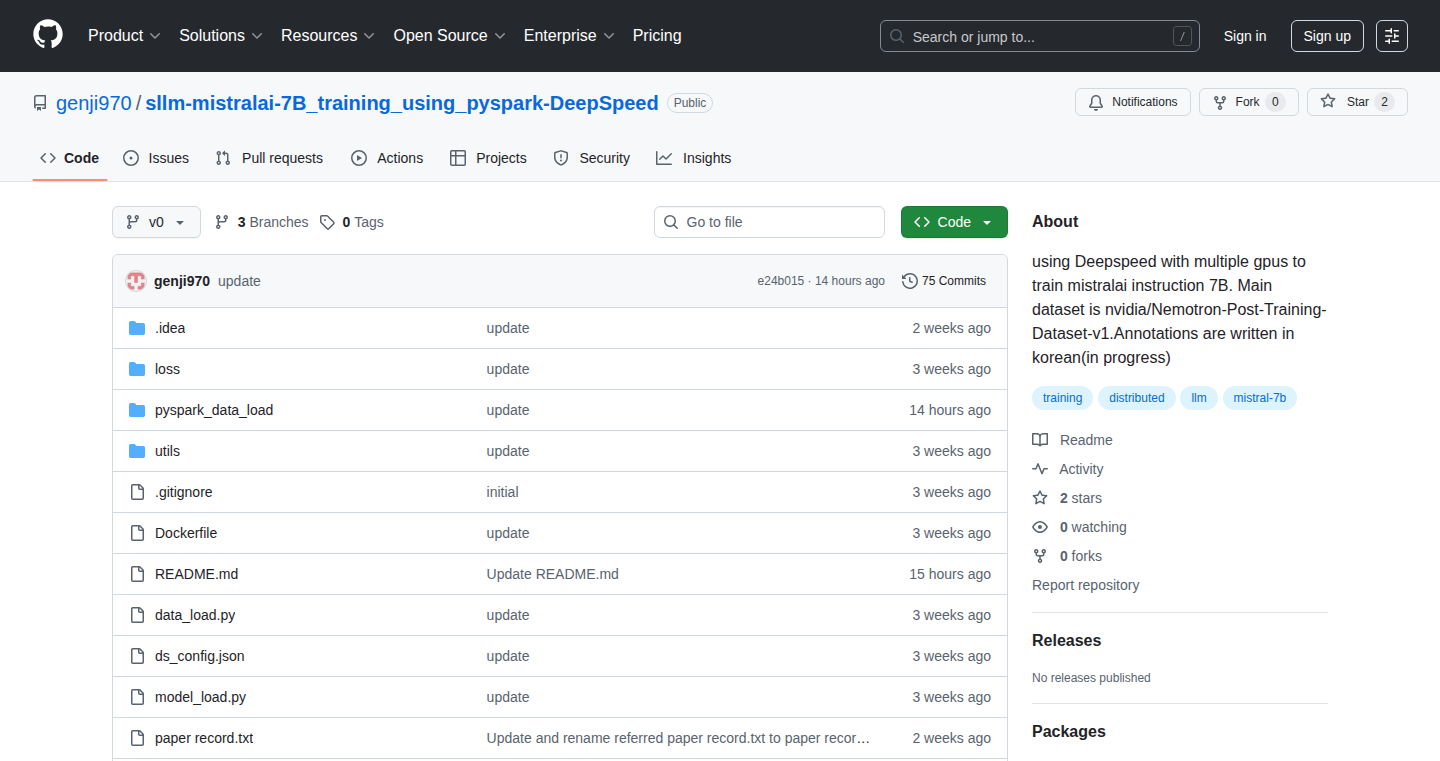Switch to the Issues tab
Image resolution: width=1440 pixels, height=761 pixels.
pos(156,158)
